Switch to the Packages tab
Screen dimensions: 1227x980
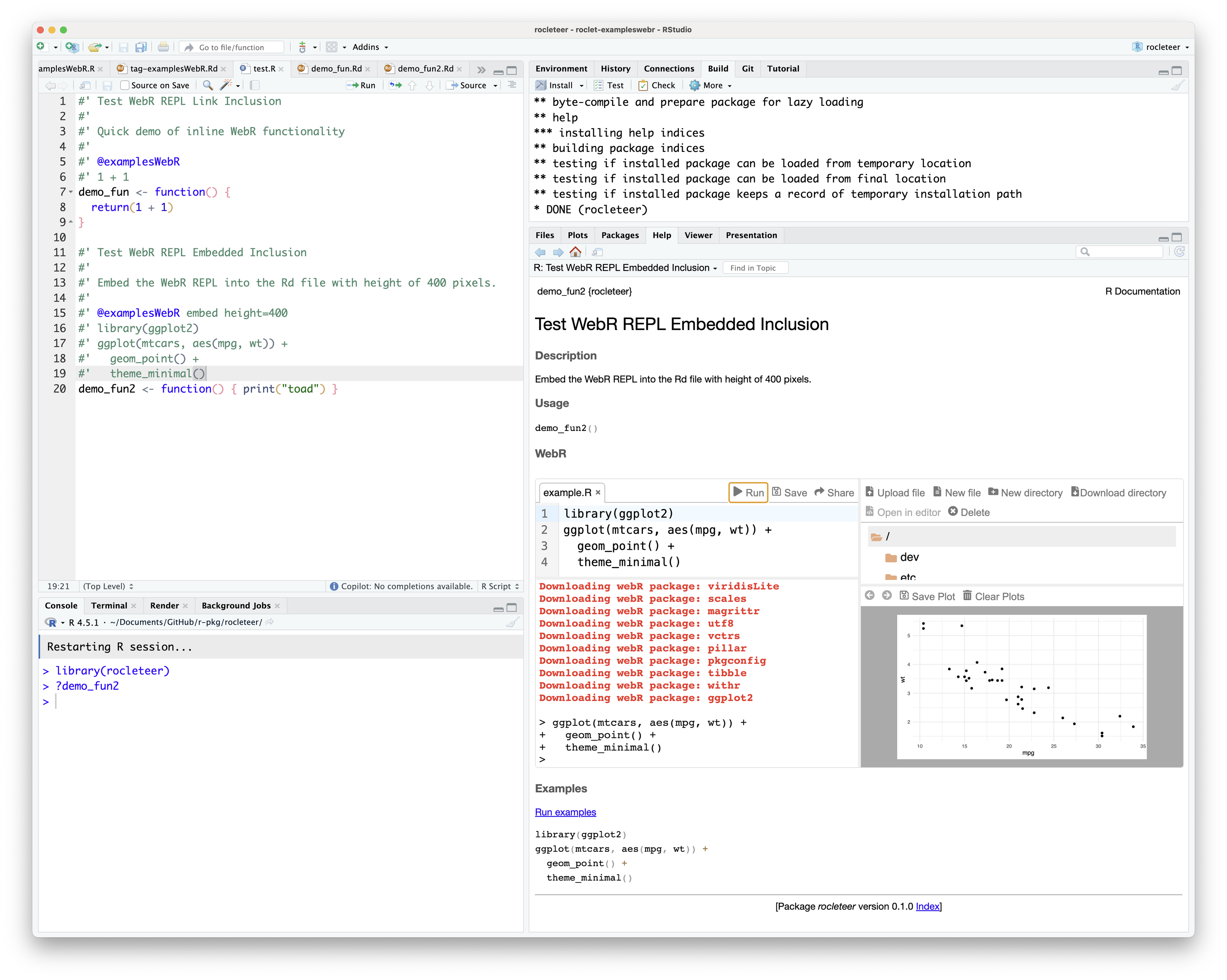click(620, 235)
